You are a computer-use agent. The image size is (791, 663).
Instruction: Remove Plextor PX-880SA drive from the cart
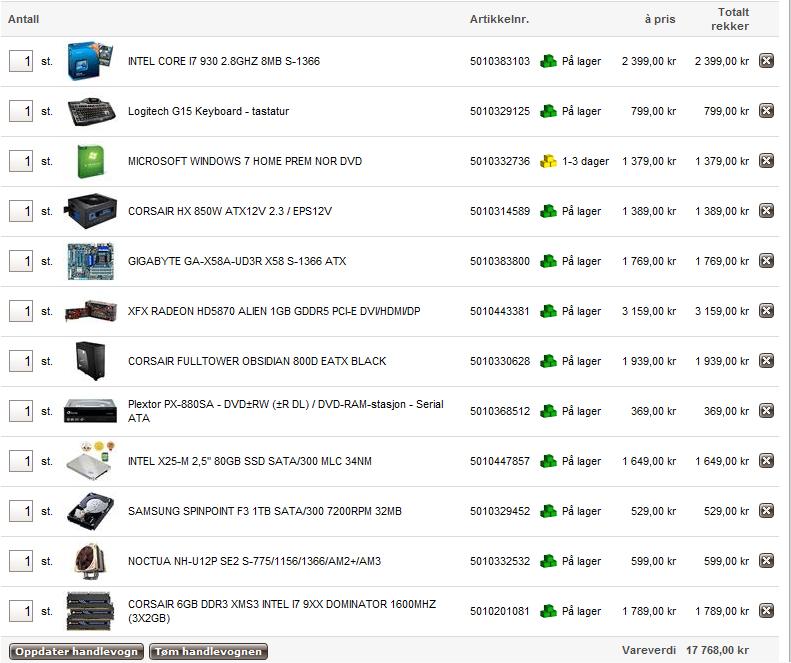(x=766, y=411)
